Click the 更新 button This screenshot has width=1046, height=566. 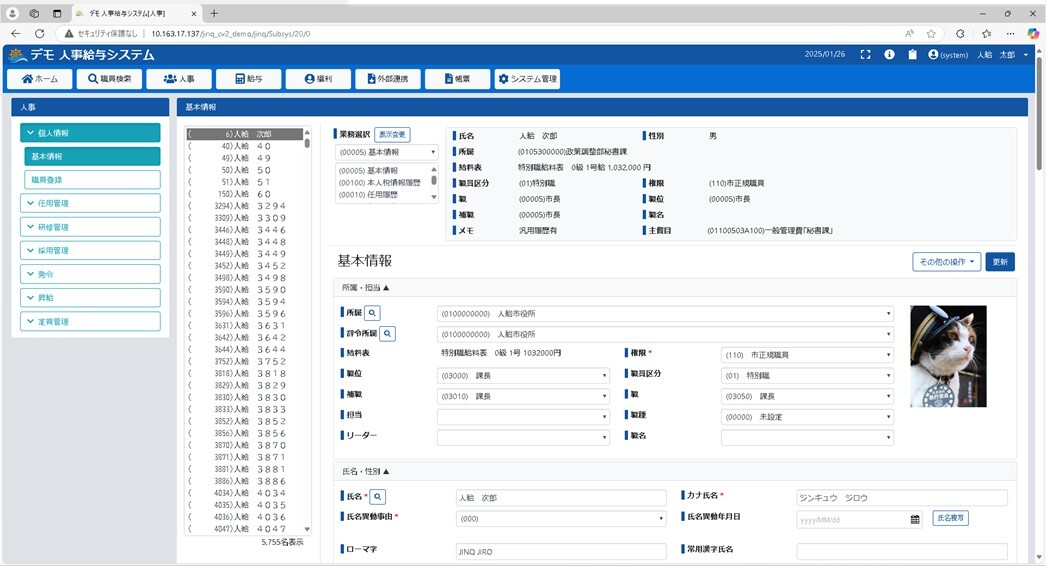click(x=1000, y=262)
